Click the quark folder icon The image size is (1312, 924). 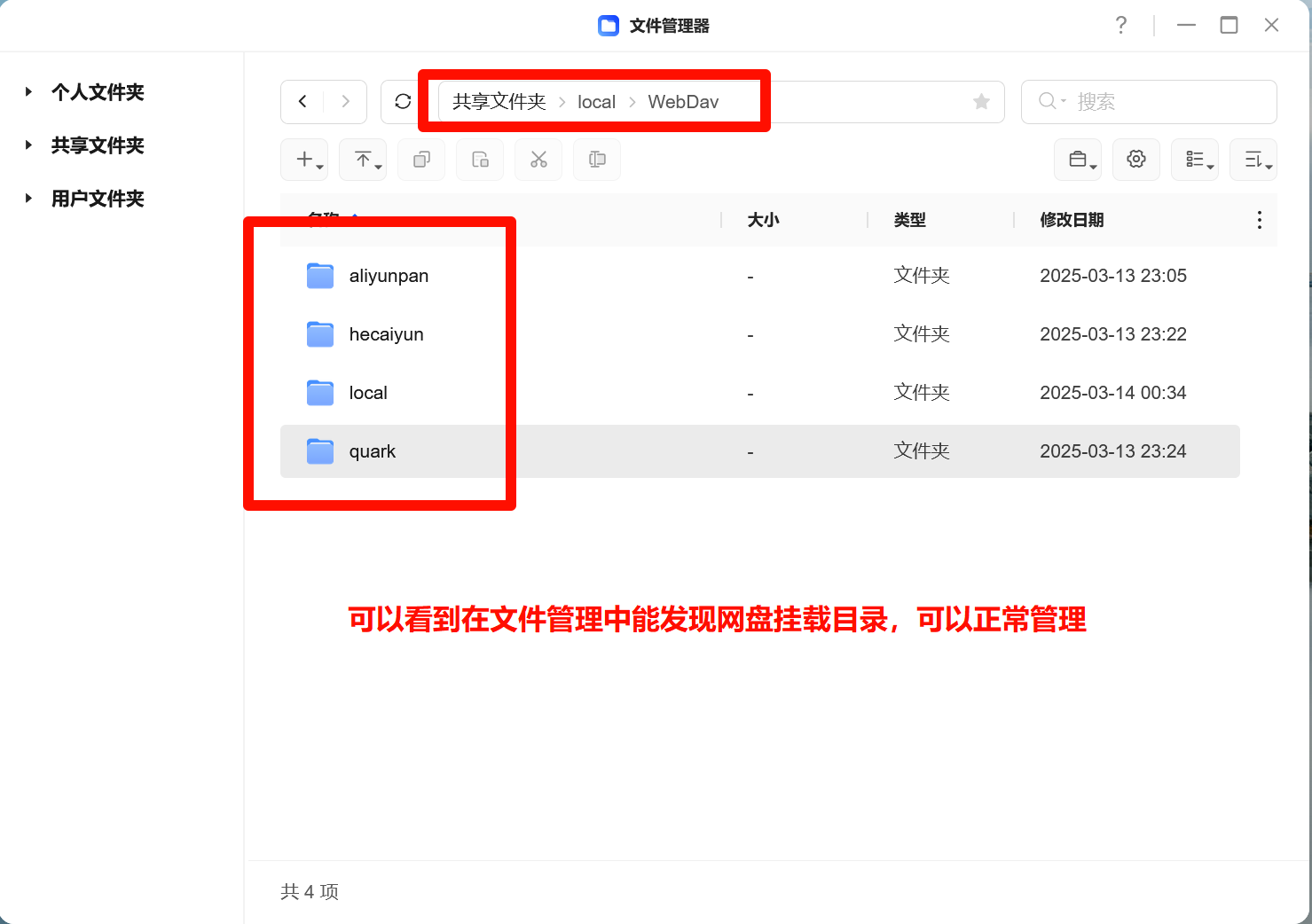(320, 451)
